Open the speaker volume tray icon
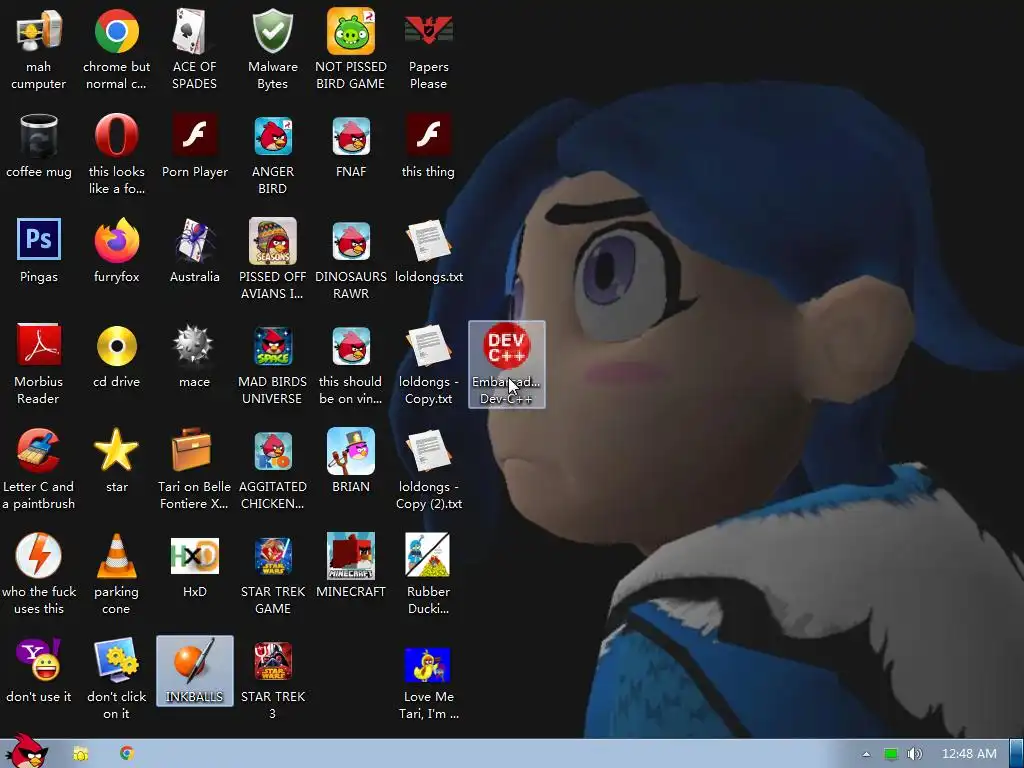 click(915, 754)
